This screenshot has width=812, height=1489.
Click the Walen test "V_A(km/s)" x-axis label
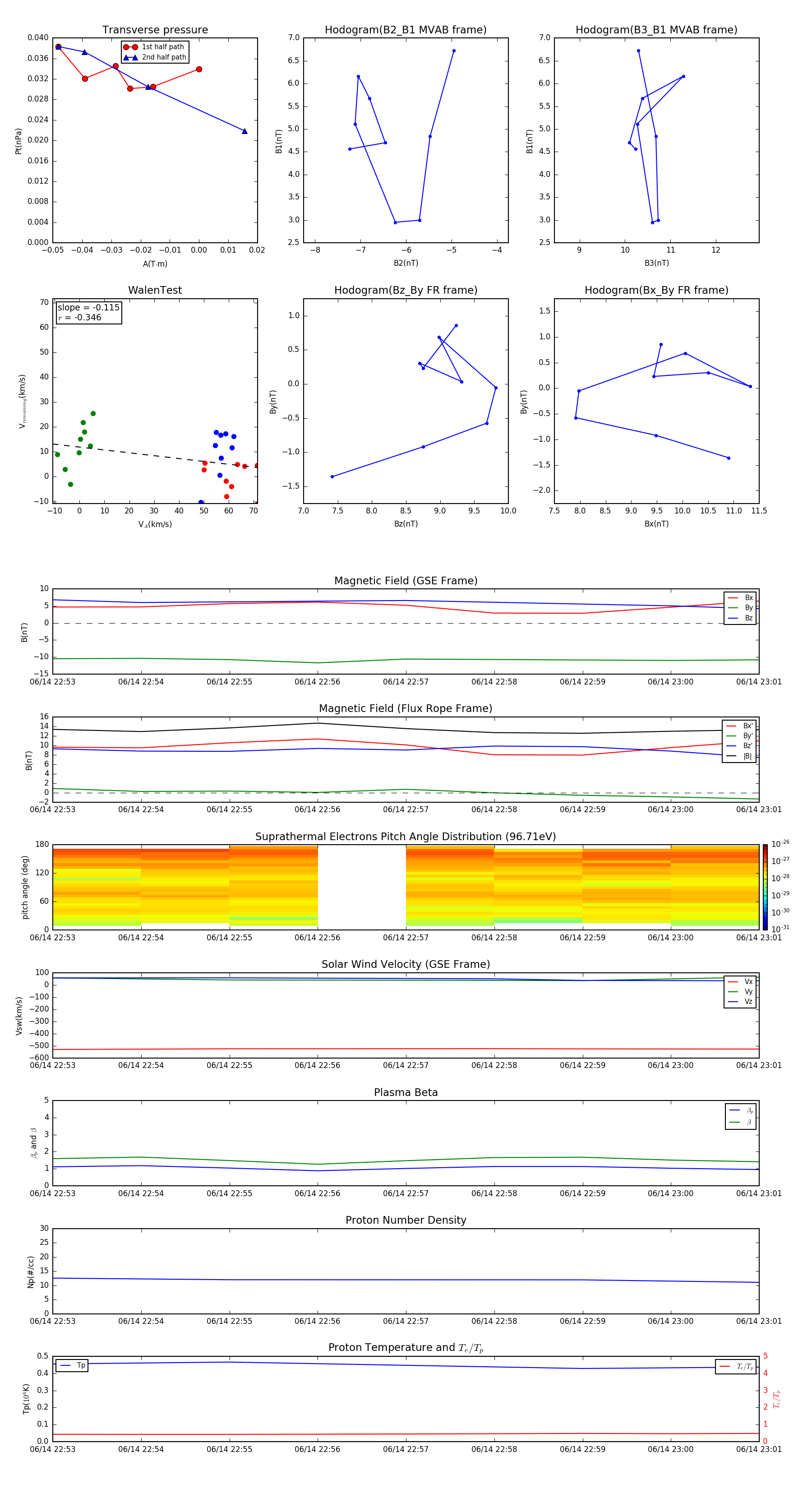pyautogui.click(x=155, y=524)
